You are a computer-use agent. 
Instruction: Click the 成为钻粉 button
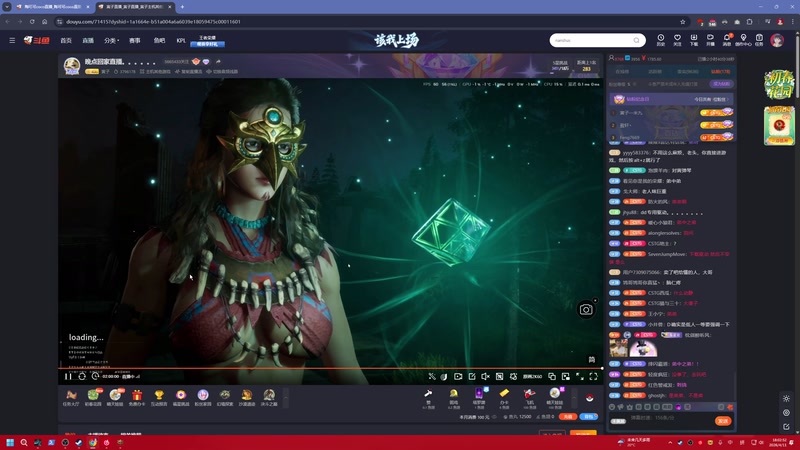(721, 84)
